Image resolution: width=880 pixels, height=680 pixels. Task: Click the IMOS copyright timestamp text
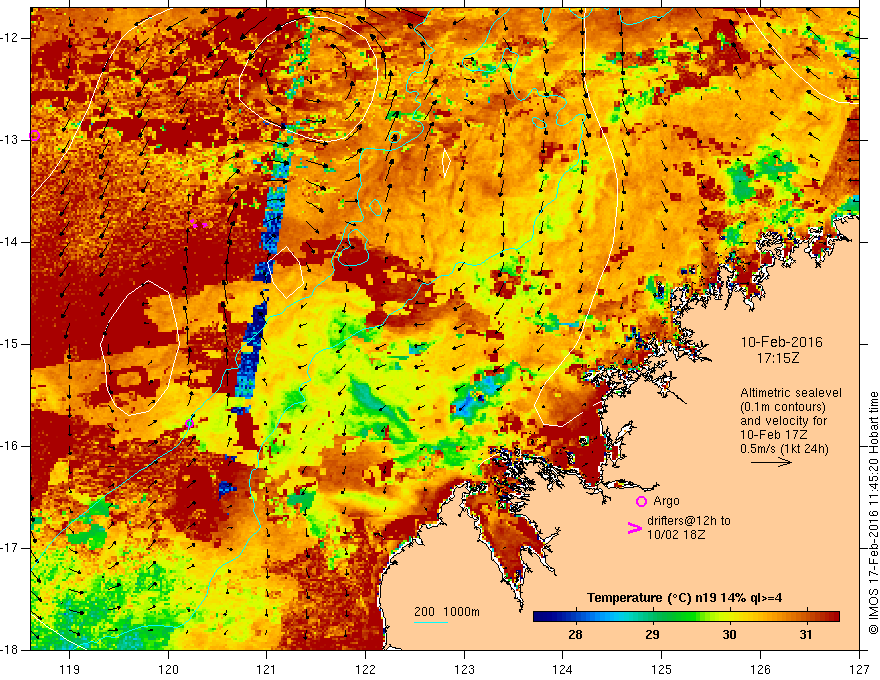873,513
